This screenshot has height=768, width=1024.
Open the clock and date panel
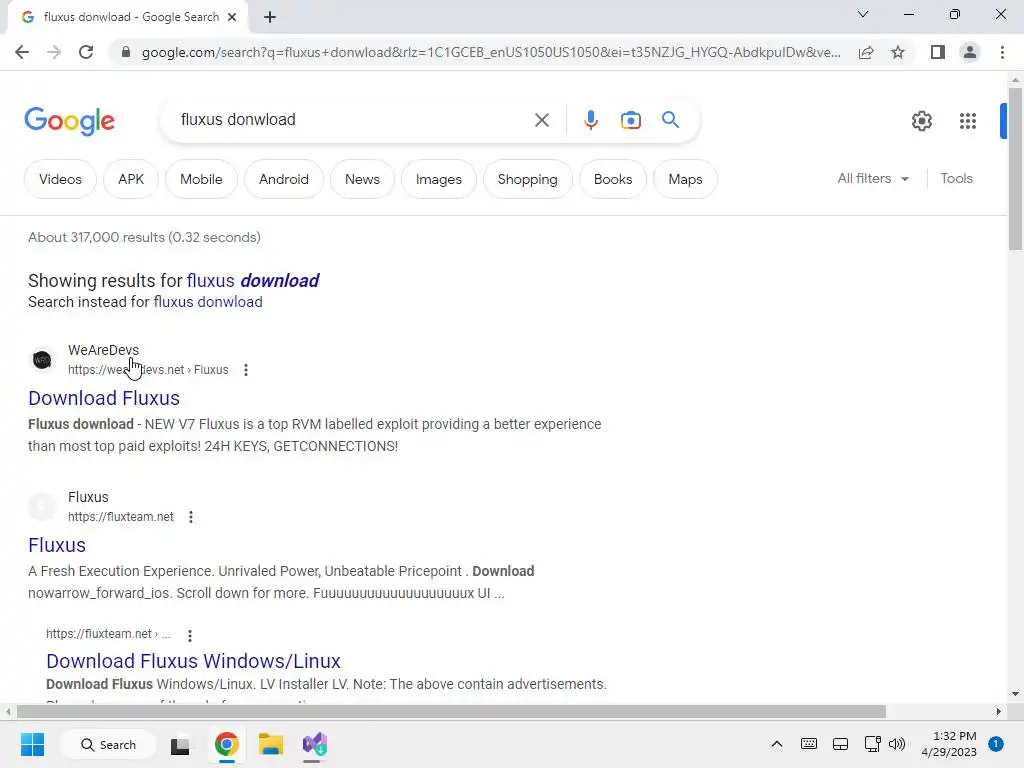pyautogui.click(x=949, y=744)
